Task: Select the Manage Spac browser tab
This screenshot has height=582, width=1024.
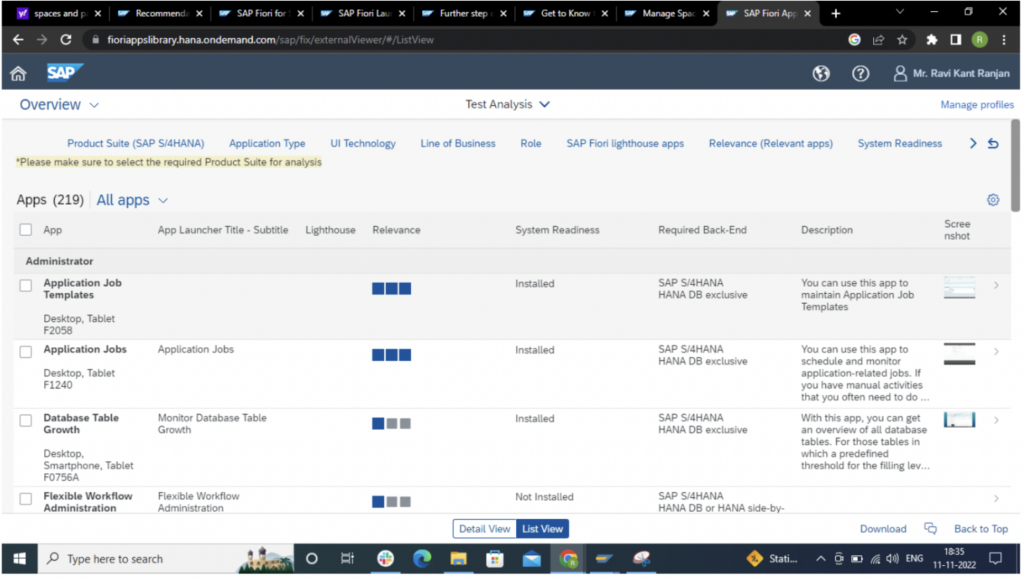Action: tap(668, 14)
